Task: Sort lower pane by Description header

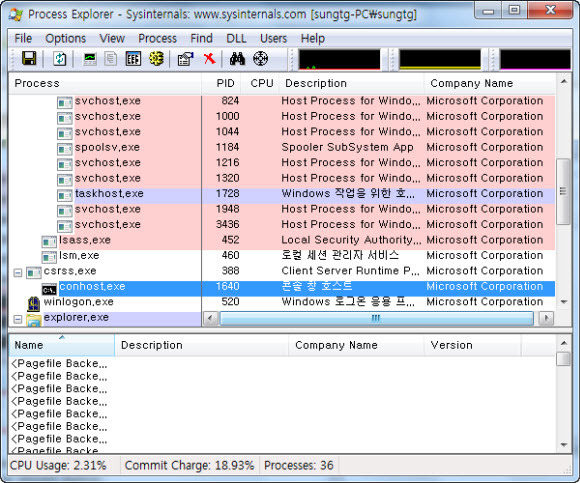Action: tap(202, 345)
